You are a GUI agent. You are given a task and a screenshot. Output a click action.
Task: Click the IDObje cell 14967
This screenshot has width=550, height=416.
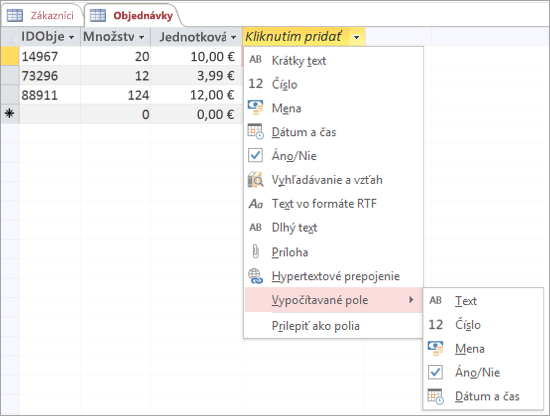(x=50, y=56)
